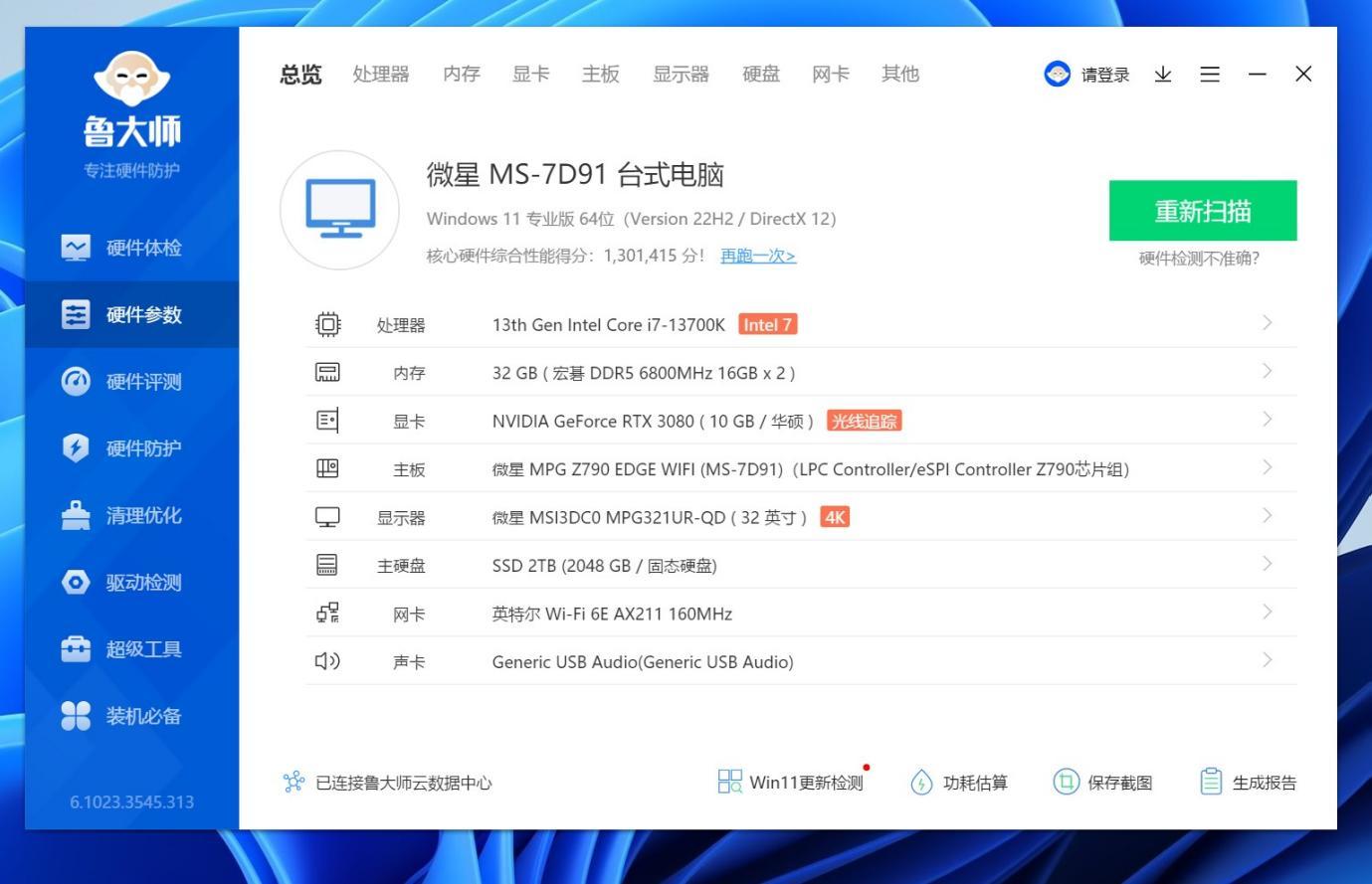Expand the 处理器 row chevron
This screenshot has width=1372, height=884.
pyautogui.click(x=1267, y=323)
